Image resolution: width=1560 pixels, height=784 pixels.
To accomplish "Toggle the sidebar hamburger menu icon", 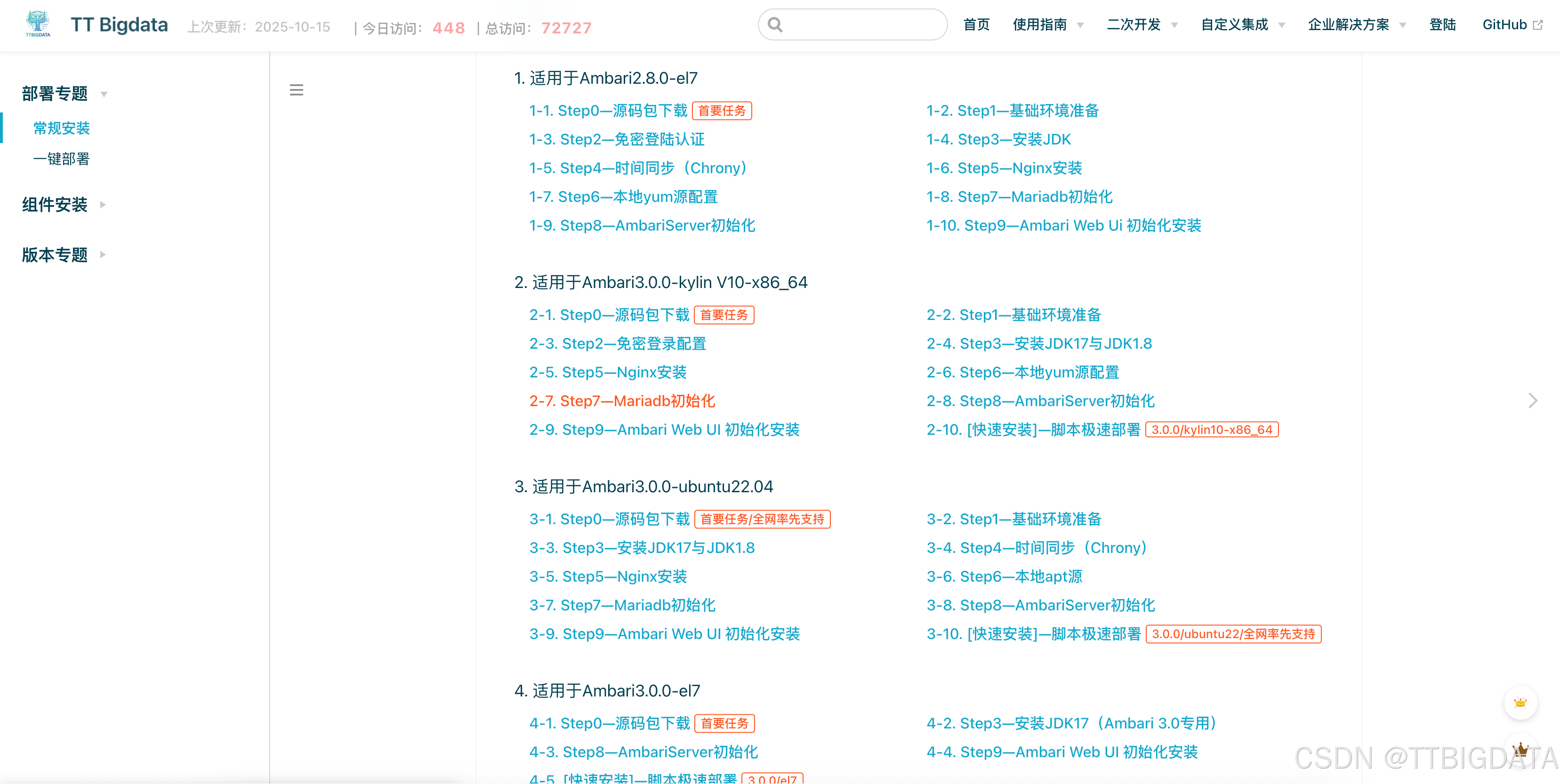I will click(296, 90).
